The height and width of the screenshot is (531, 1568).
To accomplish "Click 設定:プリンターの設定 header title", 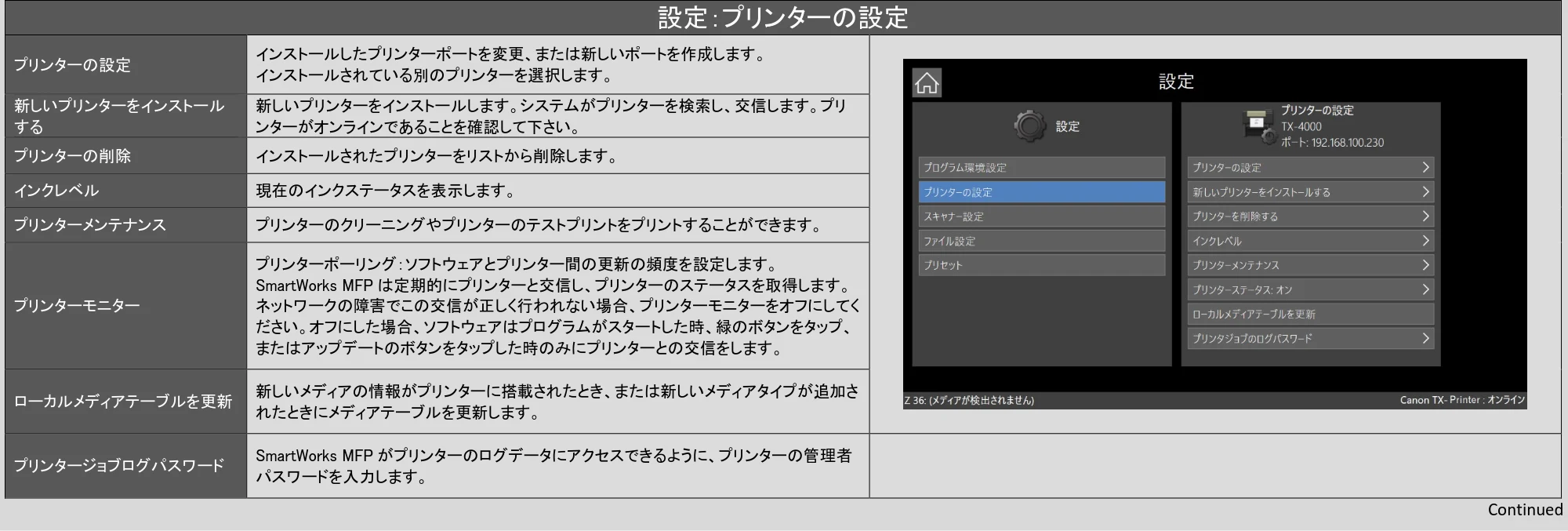I will click(x=782, y=17).
